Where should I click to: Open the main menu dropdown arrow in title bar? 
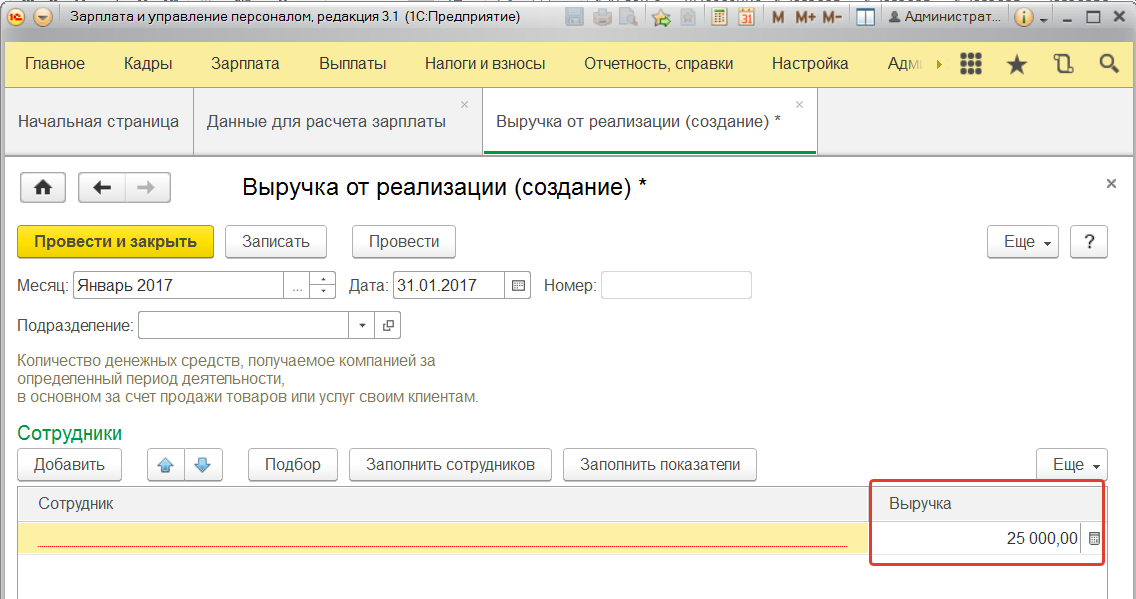[43, 17]
